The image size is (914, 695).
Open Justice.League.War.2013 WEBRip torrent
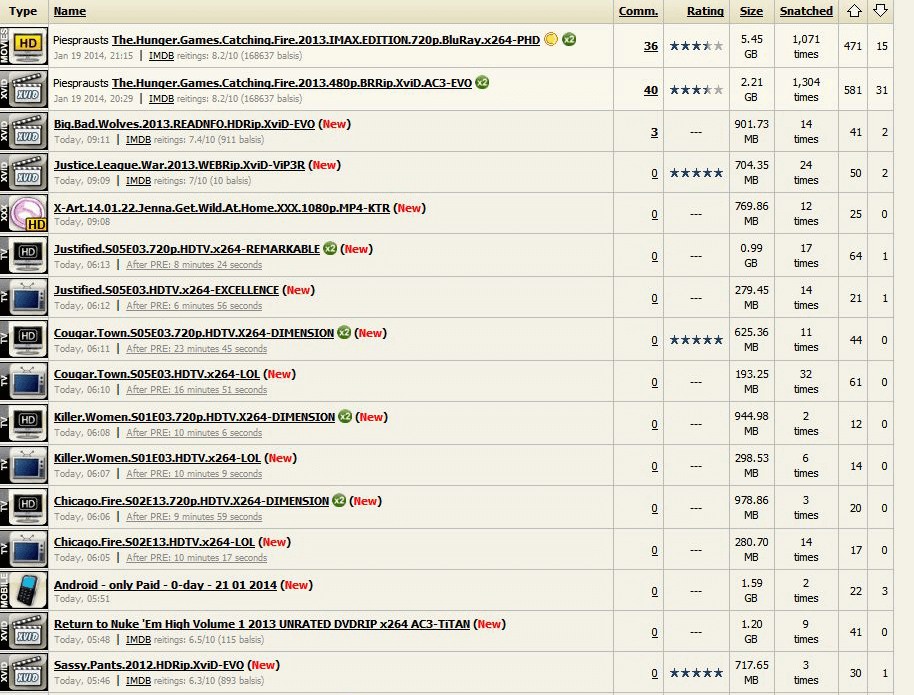[179, 166]
